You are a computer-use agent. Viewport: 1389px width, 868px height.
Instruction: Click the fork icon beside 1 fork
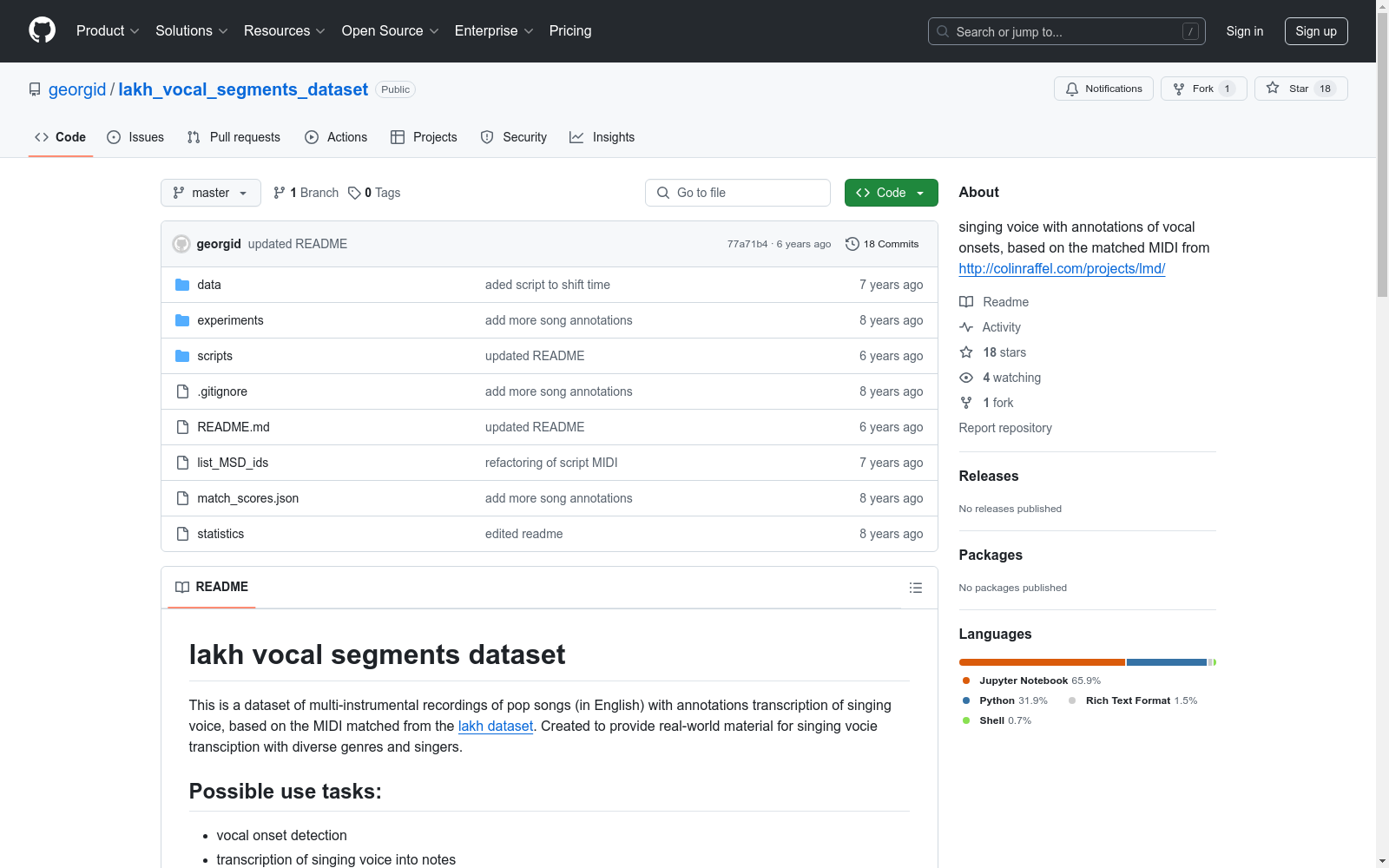point(966,403)
